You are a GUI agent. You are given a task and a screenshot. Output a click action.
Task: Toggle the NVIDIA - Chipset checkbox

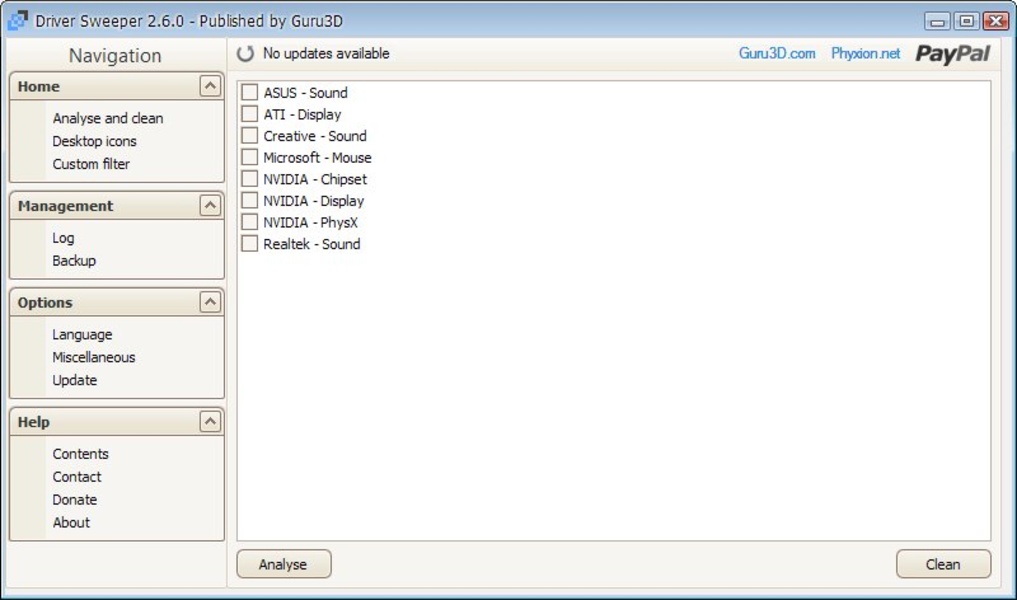pos(250,179)
